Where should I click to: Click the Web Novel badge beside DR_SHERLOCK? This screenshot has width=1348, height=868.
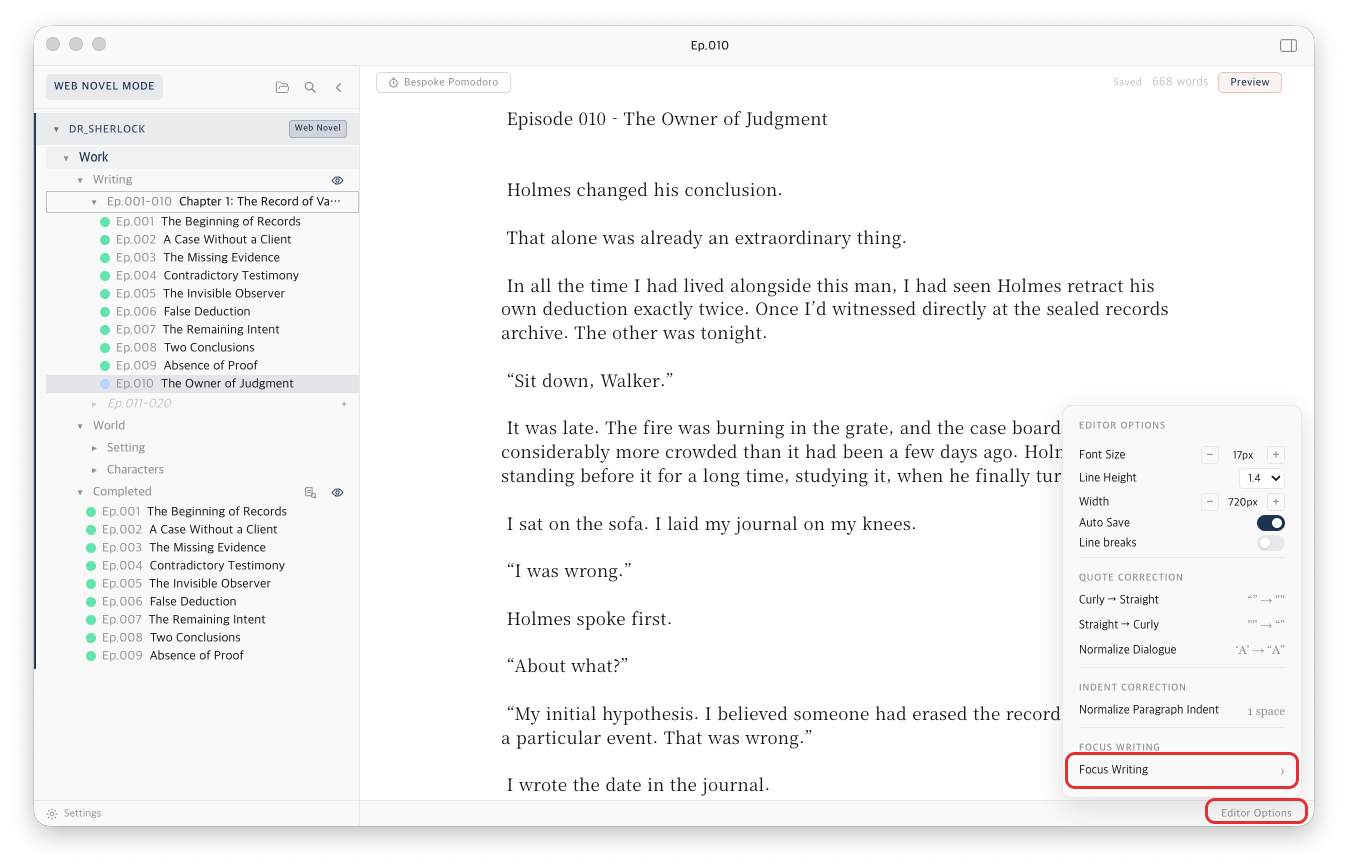[318, 128]
